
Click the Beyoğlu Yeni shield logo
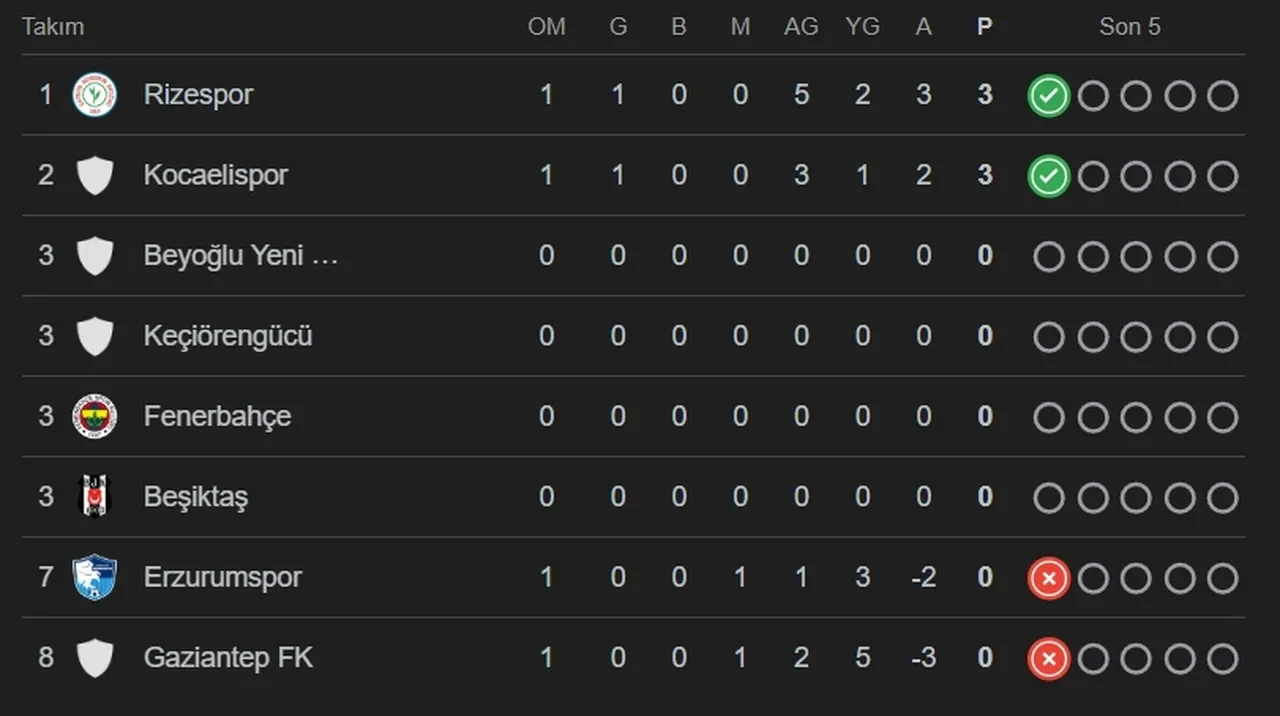pyautogui.click(x=95, y=256)
